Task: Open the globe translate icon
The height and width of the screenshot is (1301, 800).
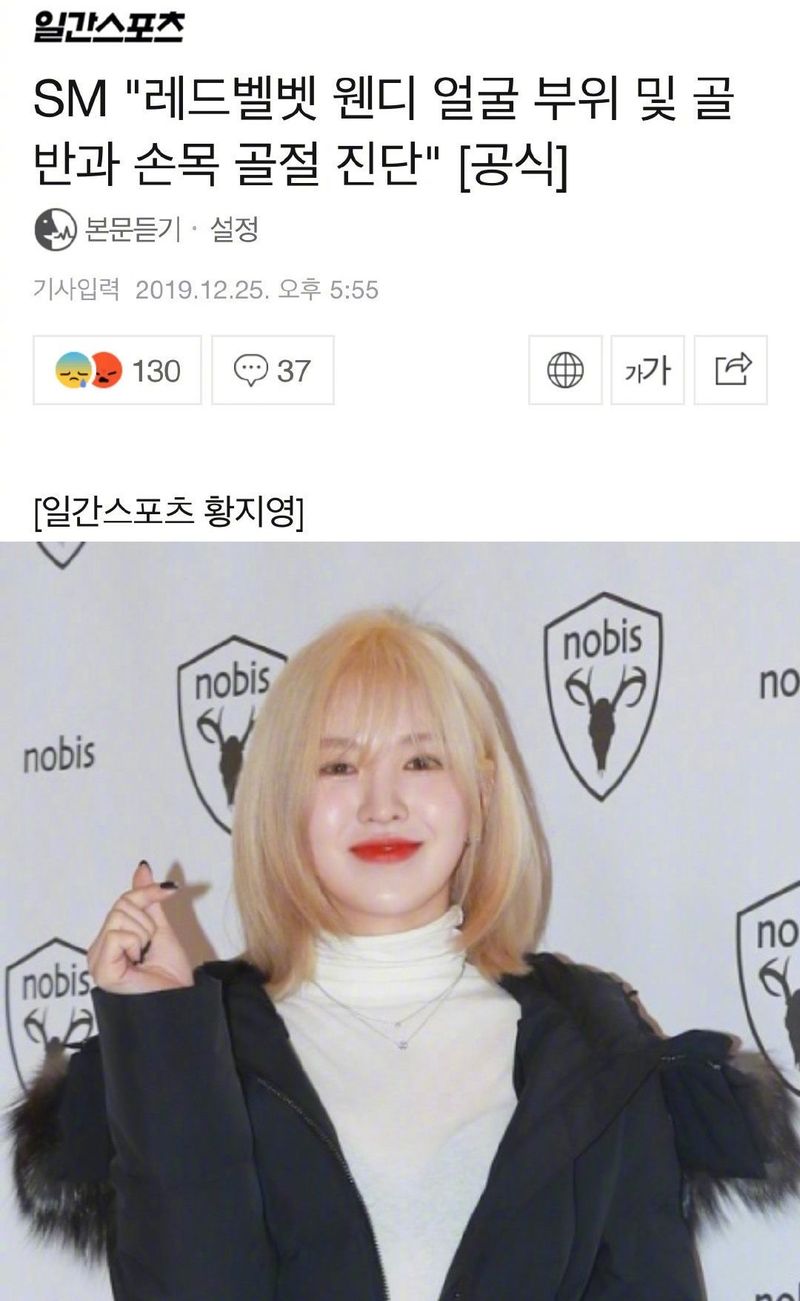Action: (565, 370)
